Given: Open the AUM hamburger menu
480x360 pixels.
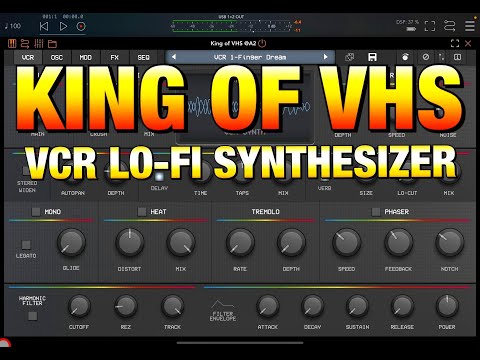Looking at the screenshot, I should 470,26.
